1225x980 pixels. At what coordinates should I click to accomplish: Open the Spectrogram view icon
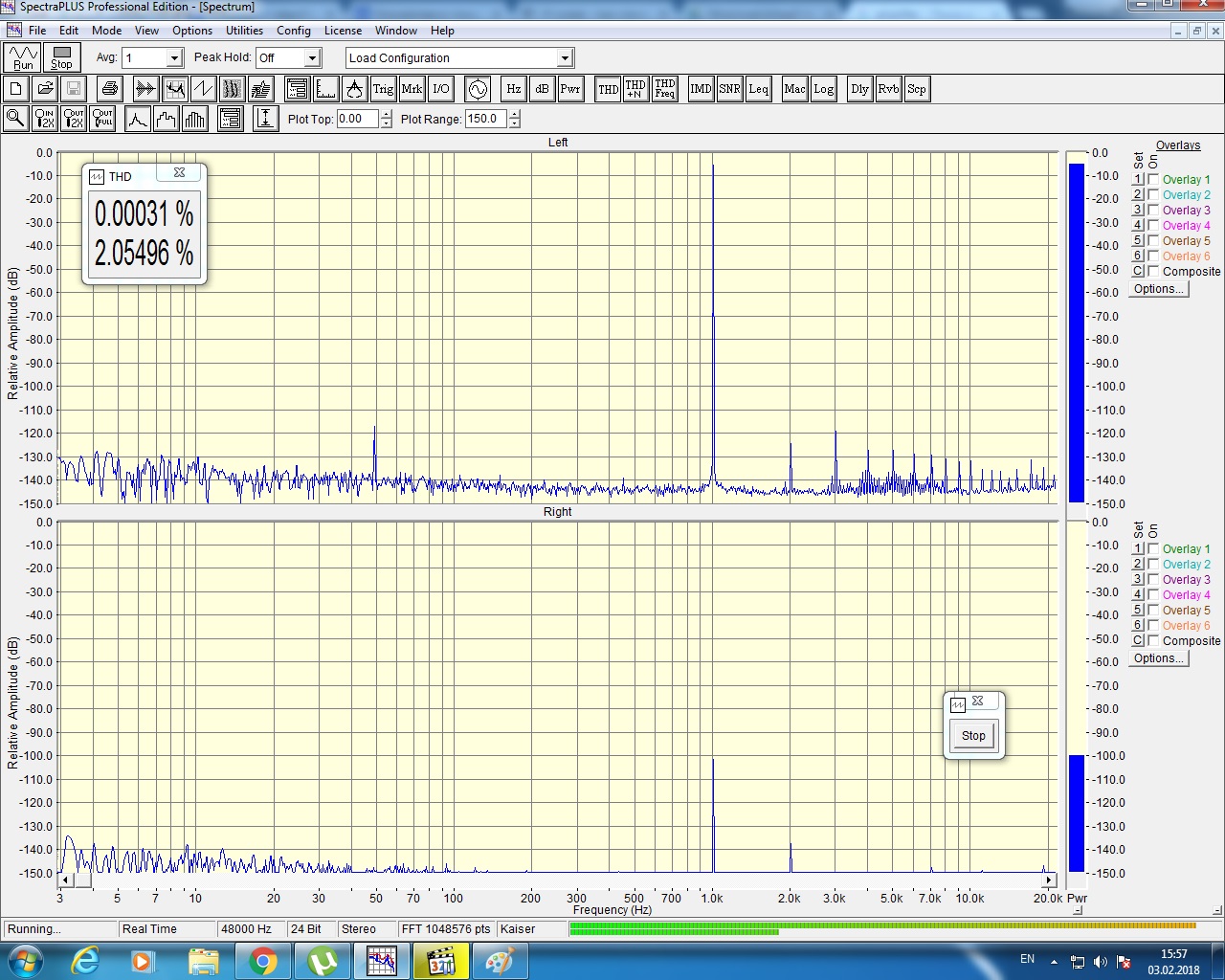click(x=232, y=89)
